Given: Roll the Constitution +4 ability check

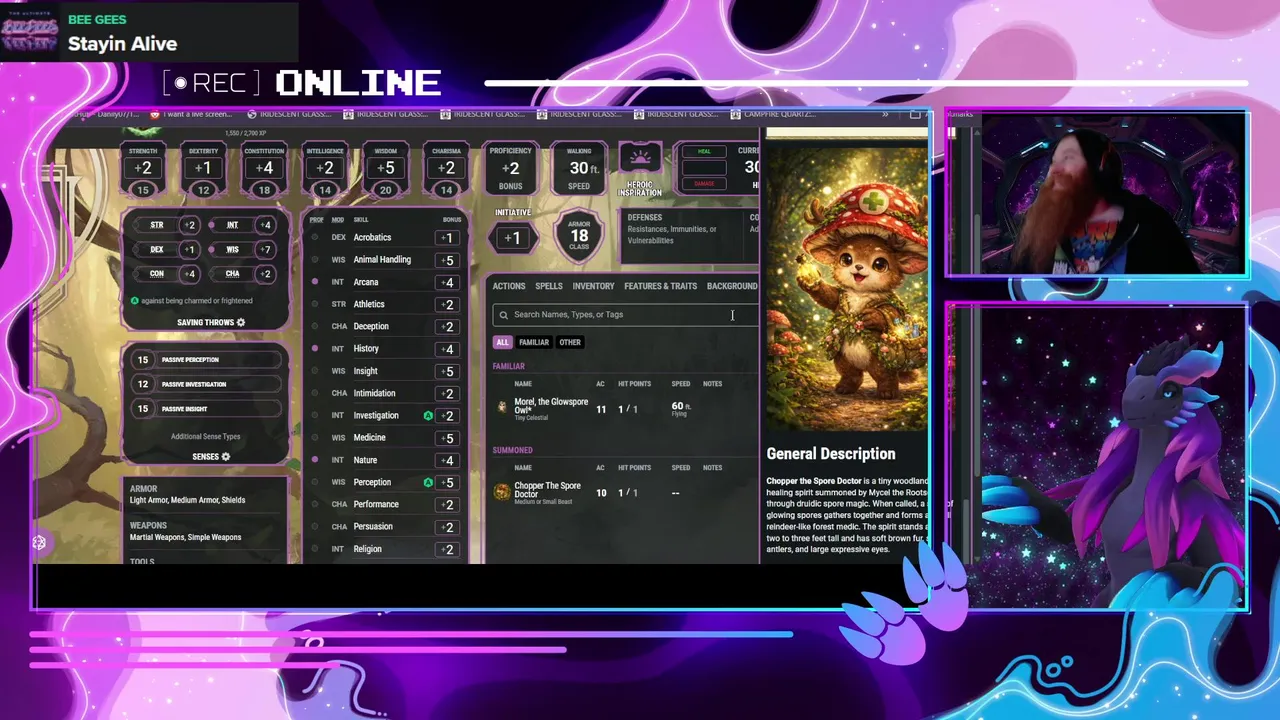Looking at the screenshot, I should pyautogui.click(x=264, y=168).
